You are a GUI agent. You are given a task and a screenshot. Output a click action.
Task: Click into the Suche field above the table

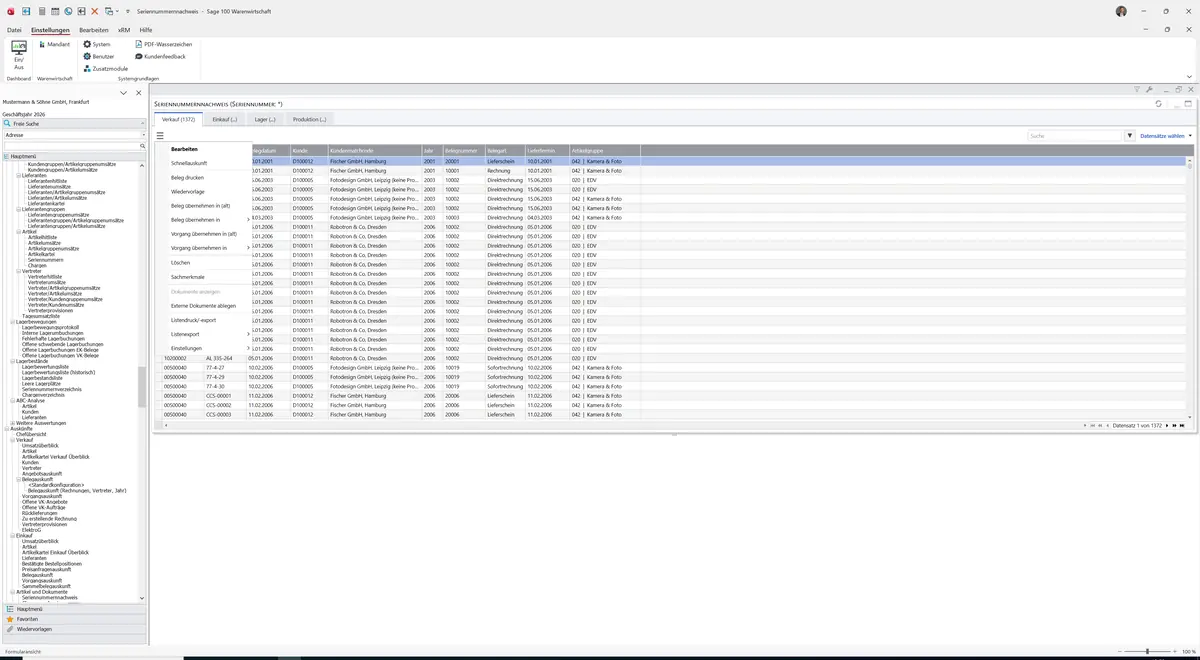1075,135
